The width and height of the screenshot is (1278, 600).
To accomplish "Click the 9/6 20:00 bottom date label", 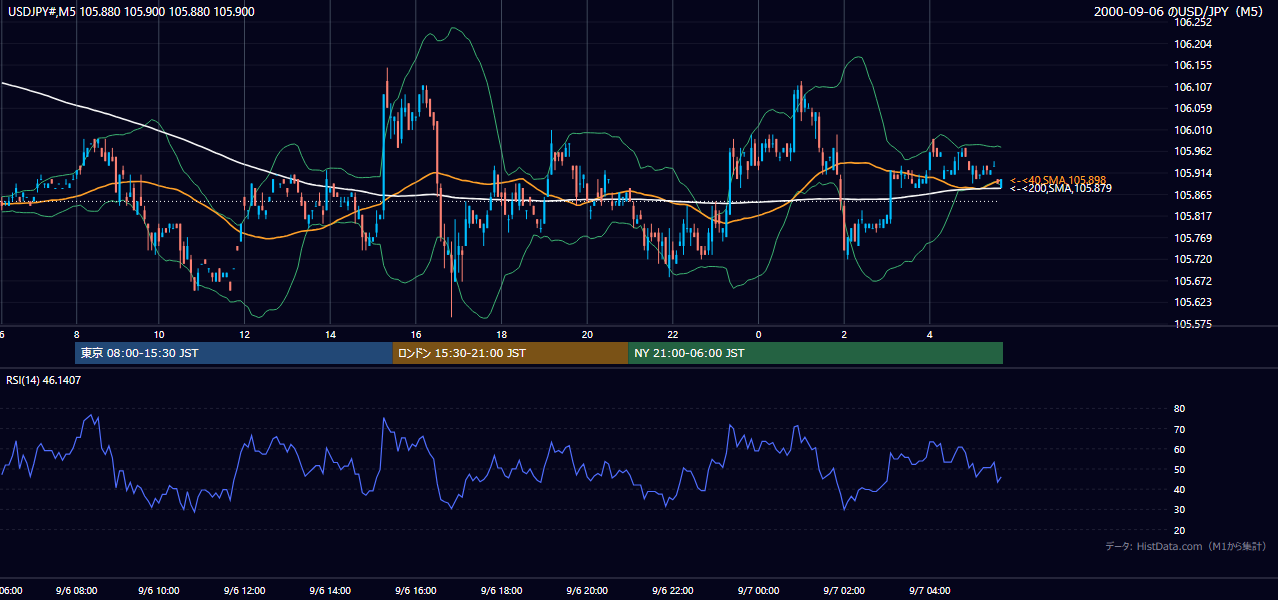I will click(588, 591).
